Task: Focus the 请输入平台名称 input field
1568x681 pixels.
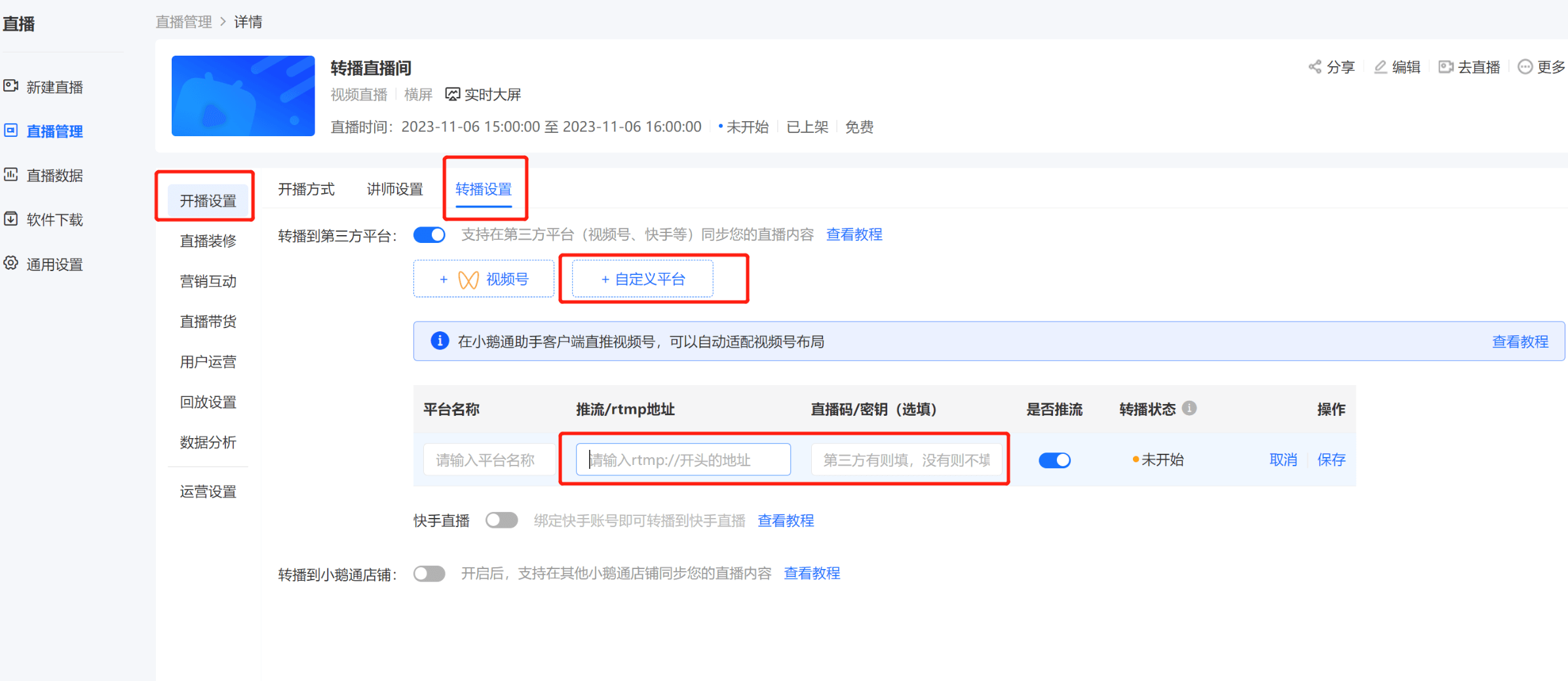Action: tap(489, 460)
